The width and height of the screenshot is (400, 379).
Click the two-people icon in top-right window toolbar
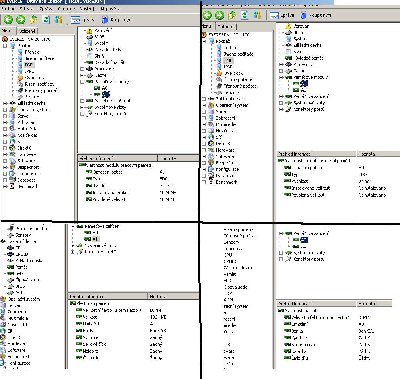tap(257, 15)
